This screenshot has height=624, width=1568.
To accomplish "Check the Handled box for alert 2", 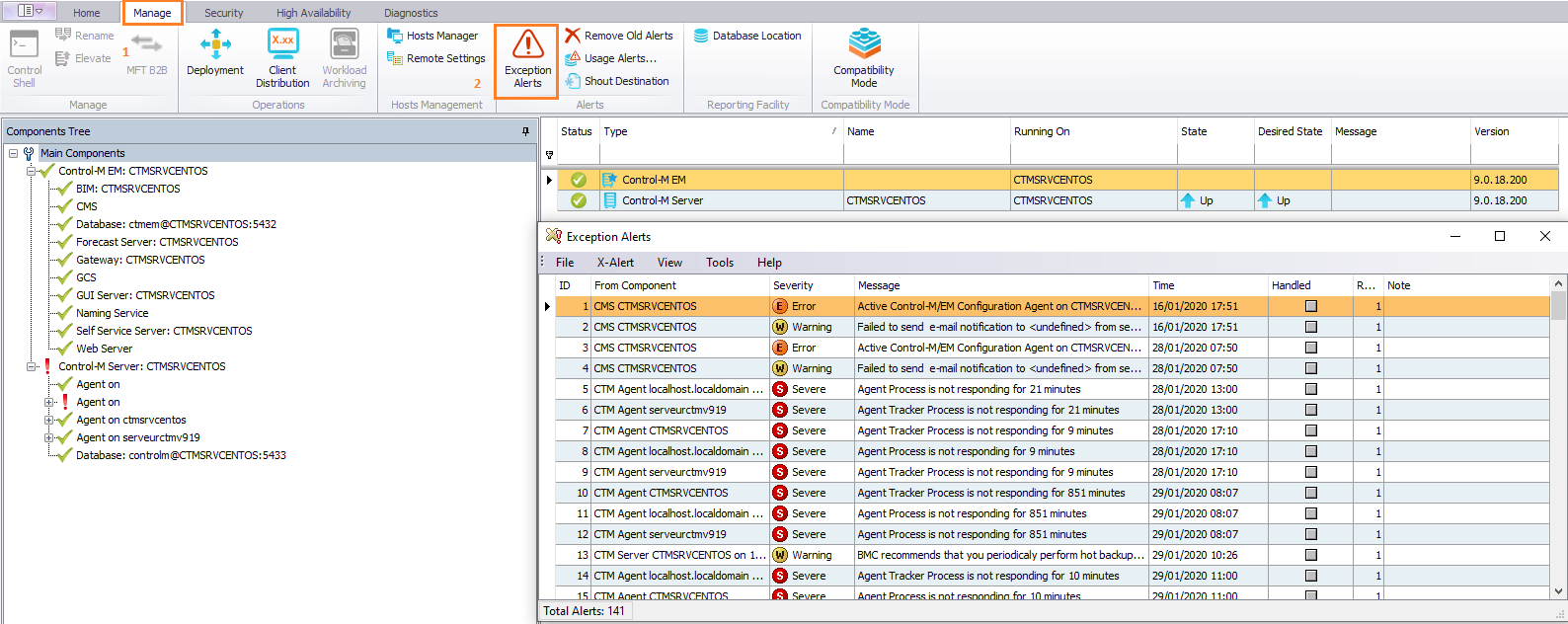I will point(1311,327).
